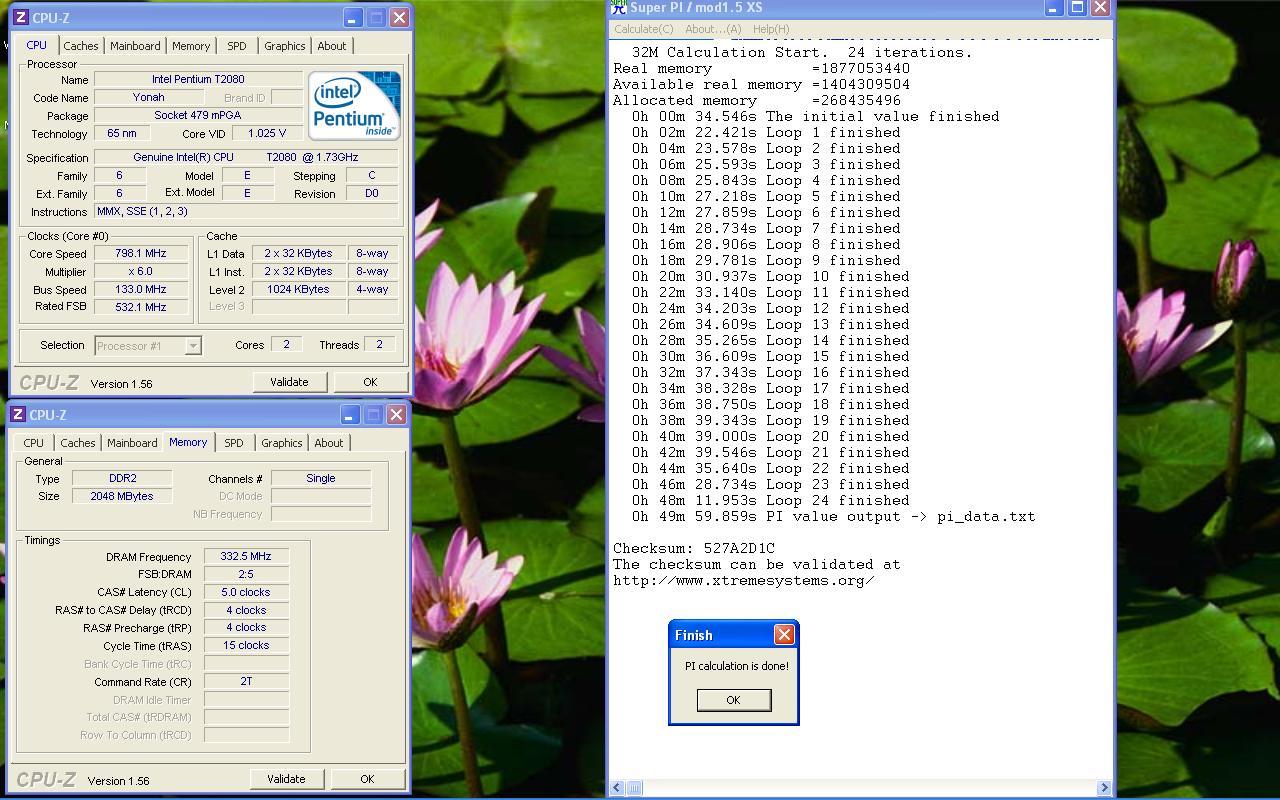Image resolution: width=1280 pixels, height=800 pixels.
Task: Maximize the Super PI window
Action: 1077,8
